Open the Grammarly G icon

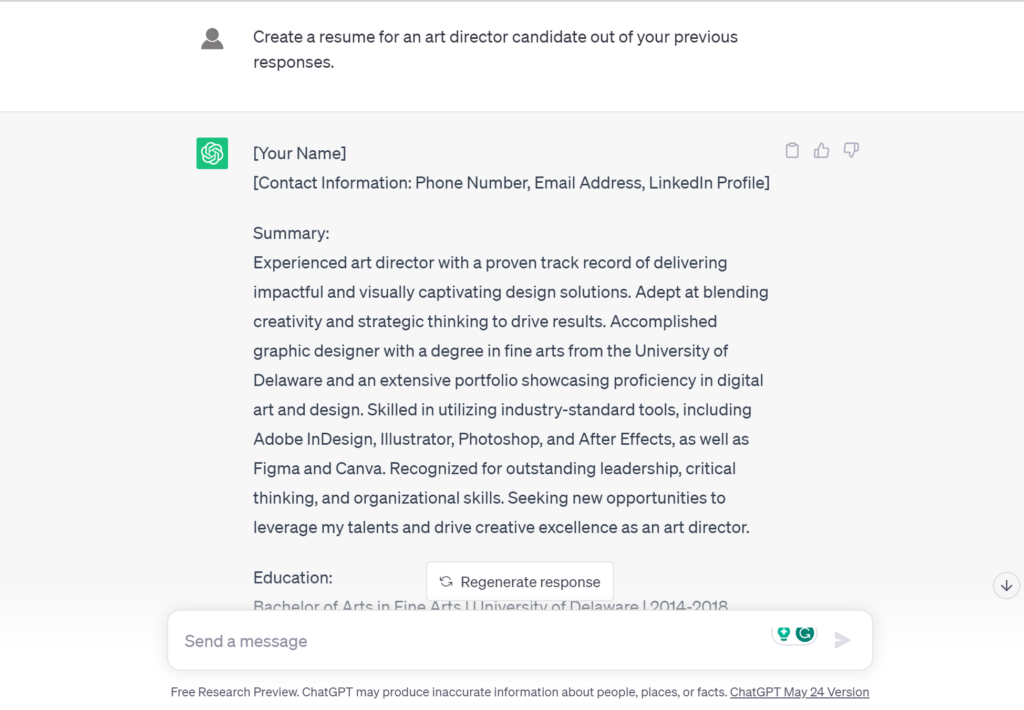click(x=805, y=633)
